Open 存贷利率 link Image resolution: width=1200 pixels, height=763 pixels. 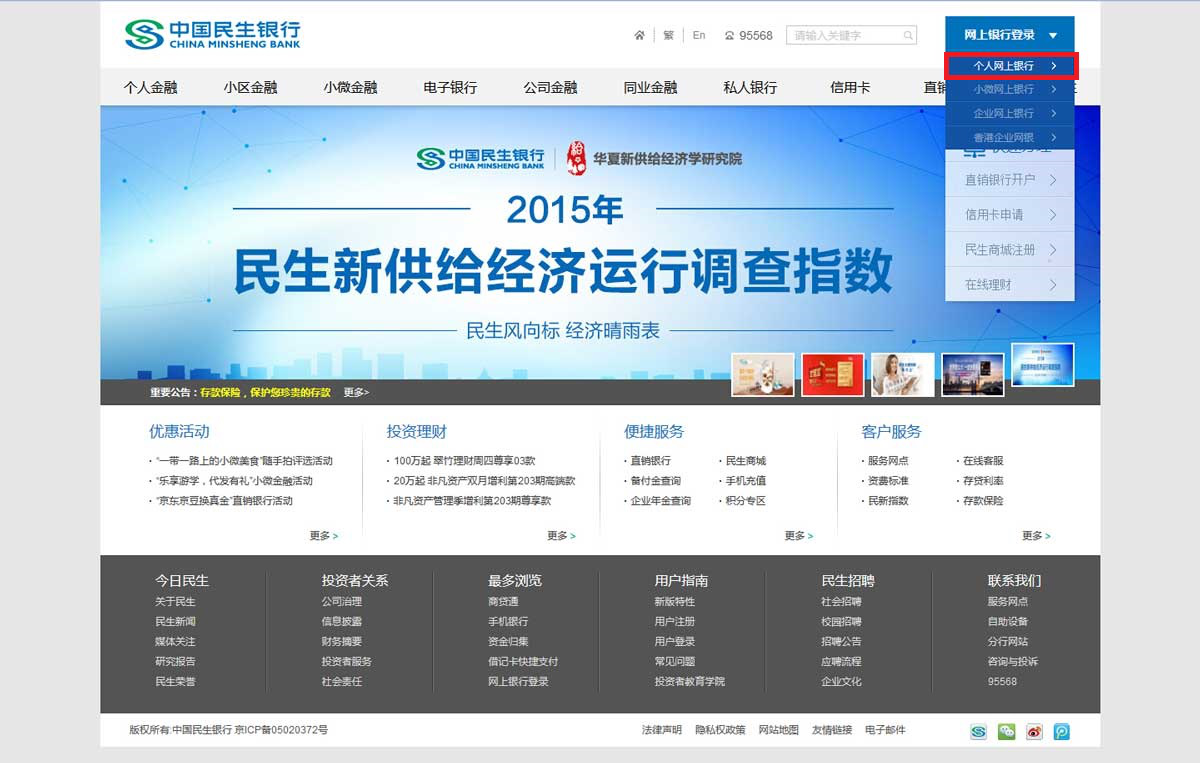click(x=983, y=481)
